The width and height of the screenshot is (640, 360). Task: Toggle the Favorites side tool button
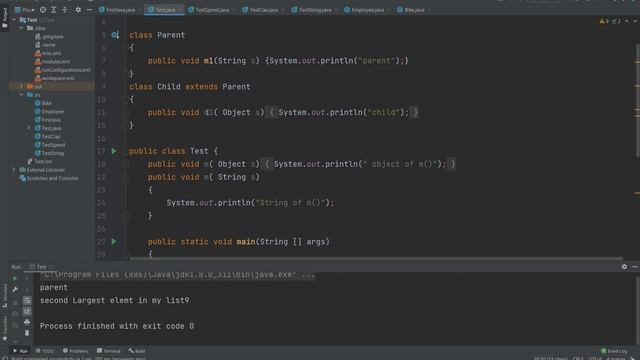pos(4,329)
